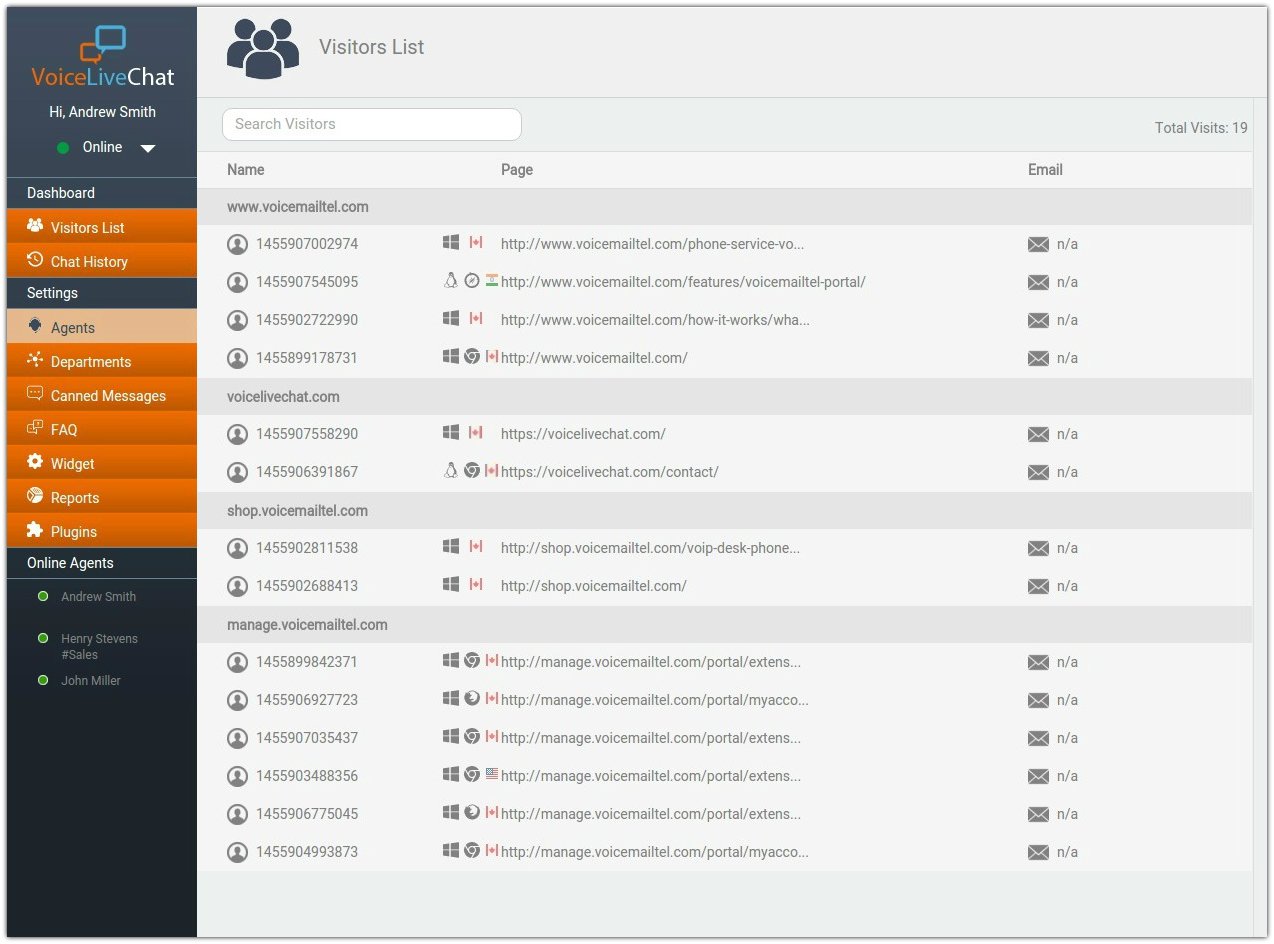Open page link for visitor 1455899178731
The height and width of the screenshot is (944, 1274).
coord(594,358)
